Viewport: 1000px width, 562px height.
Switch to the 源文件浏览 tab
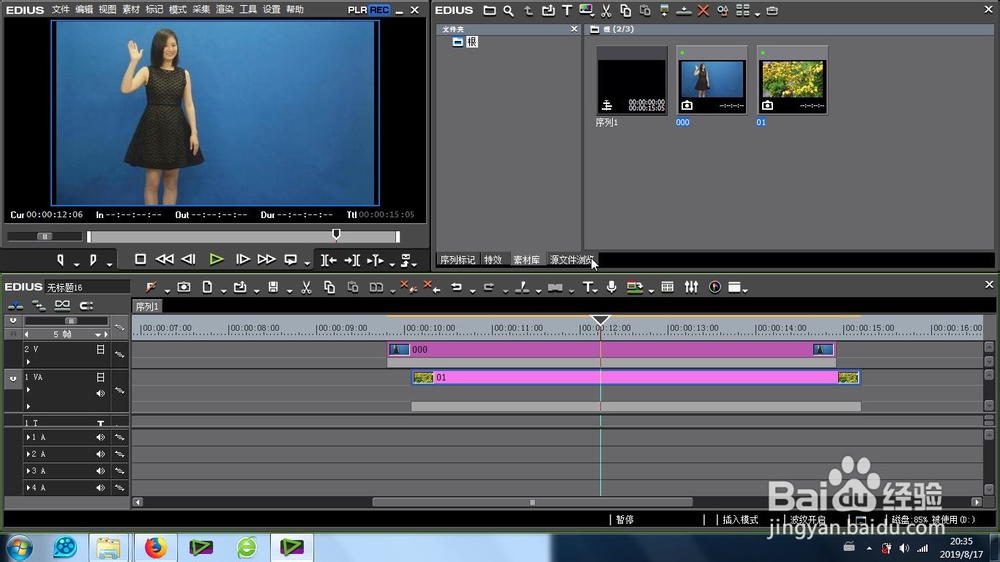tap(571, 260)
